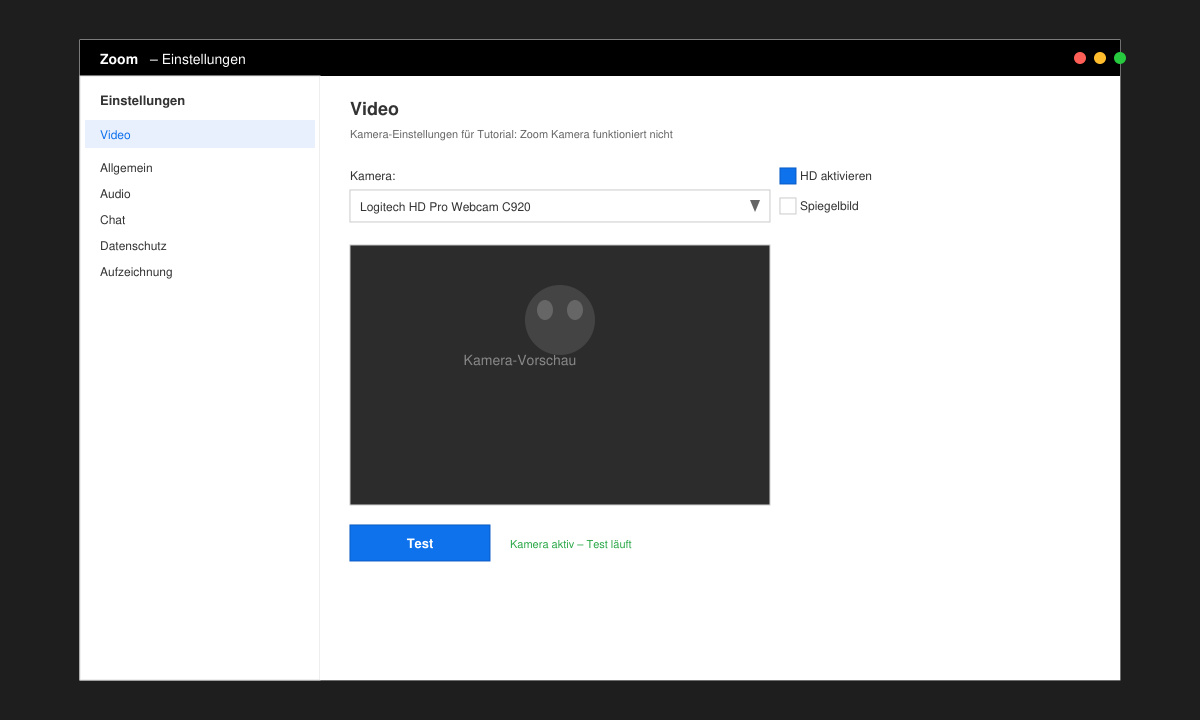Open the Kamera dropdown list
Image resolution: width=1200 pixels, height=720 pixels.
(560, 206)
